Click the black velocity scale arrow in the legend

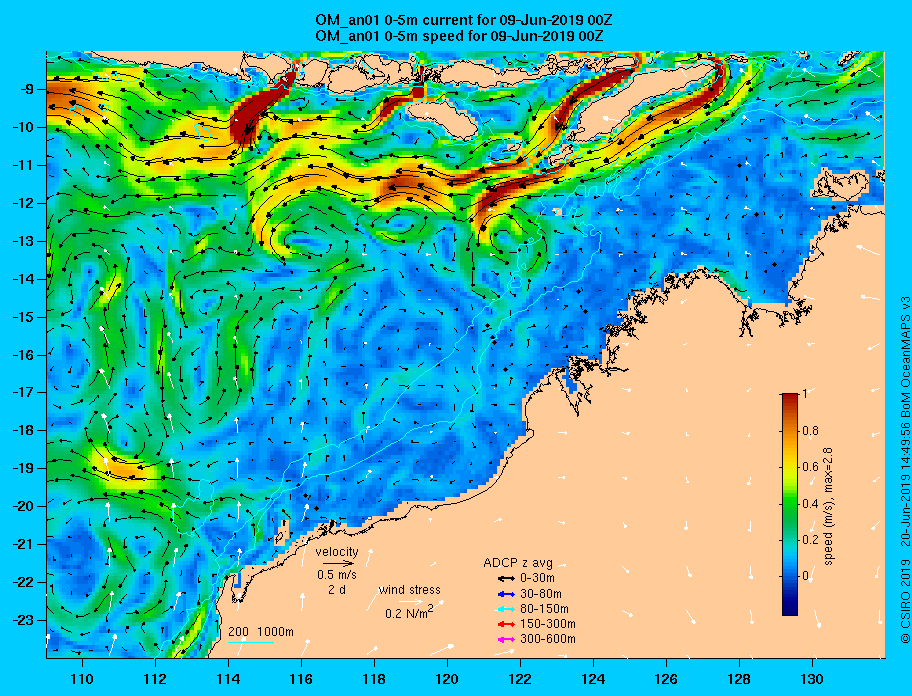coord(338,563)
